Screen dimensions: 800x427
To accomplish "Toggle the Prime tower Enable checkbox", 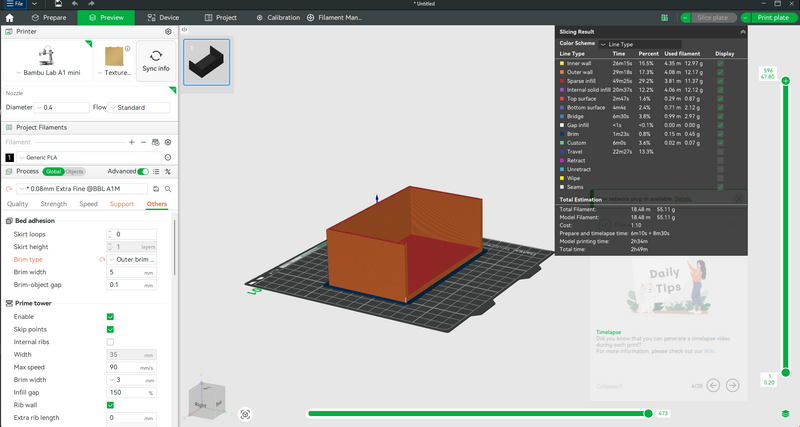I will [x=110, y=317].
